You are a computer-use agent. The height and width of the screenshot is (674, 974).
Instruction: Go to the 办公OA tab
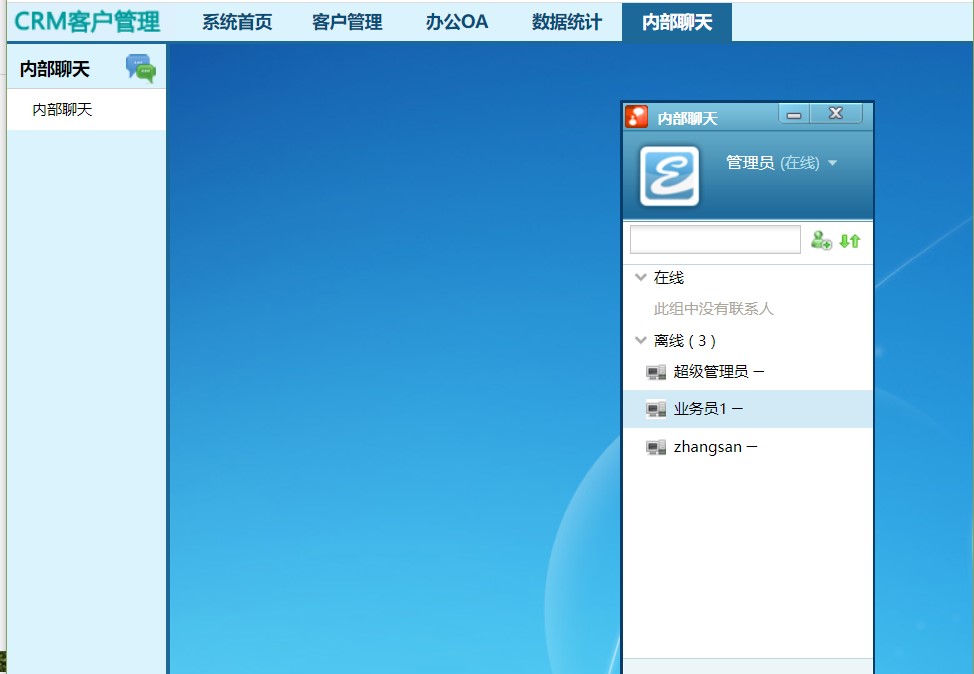coord(457,22)
